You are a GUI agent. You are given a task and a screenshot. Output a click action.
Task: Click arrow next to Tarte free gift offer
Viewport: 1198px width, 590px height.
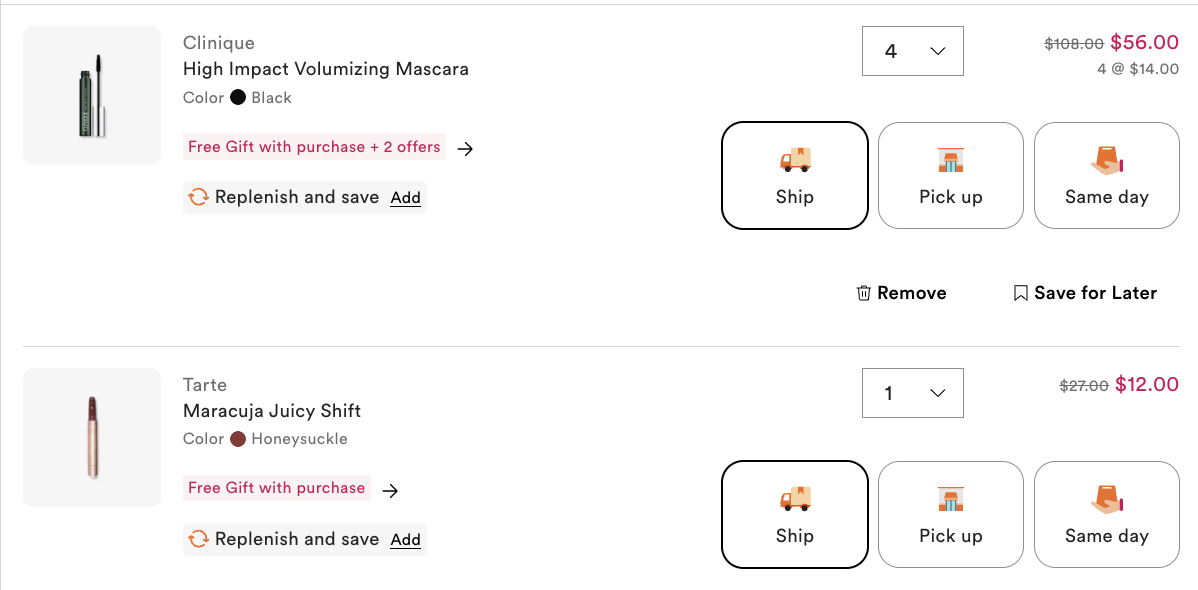click(x=391, y=490)
